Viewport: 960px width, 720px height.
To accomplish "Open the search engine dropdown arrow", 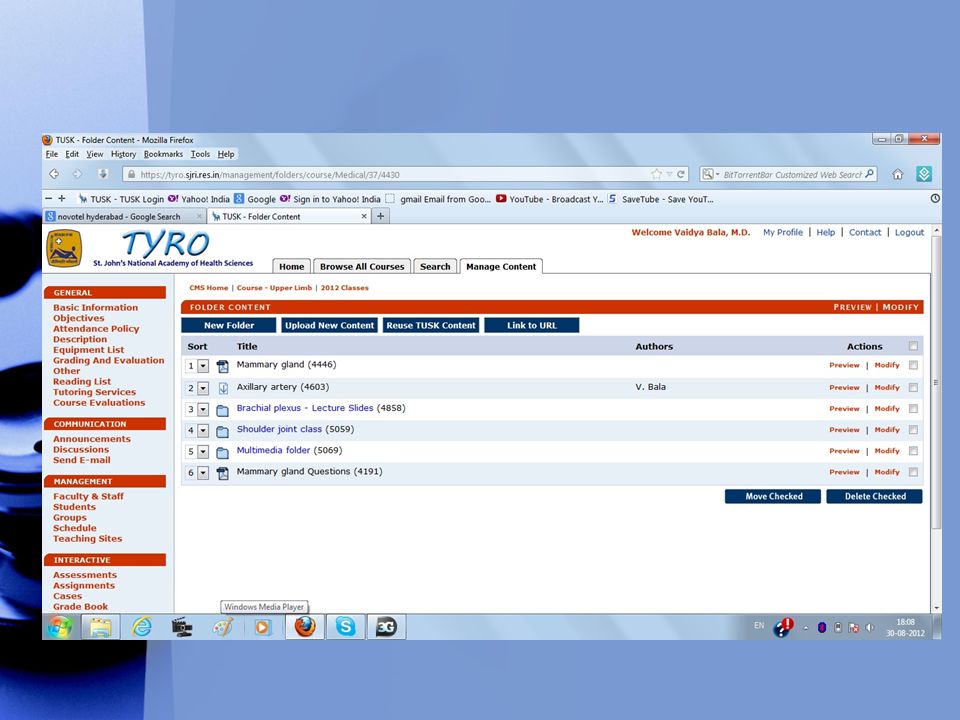I will (x=718, y=174).
